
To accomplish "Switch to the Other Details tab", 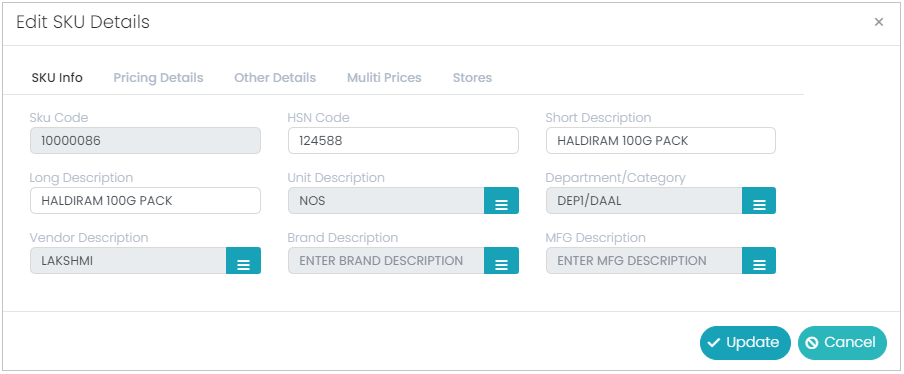I will [275, 78].
